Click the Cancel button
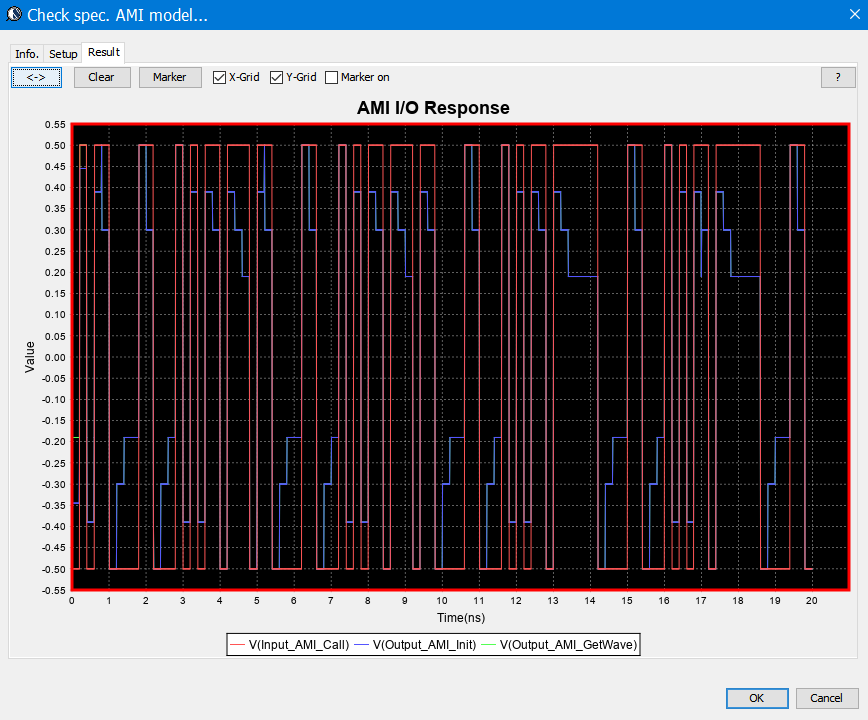The width and height of the screenshot is (868, 720). [826, 698]
